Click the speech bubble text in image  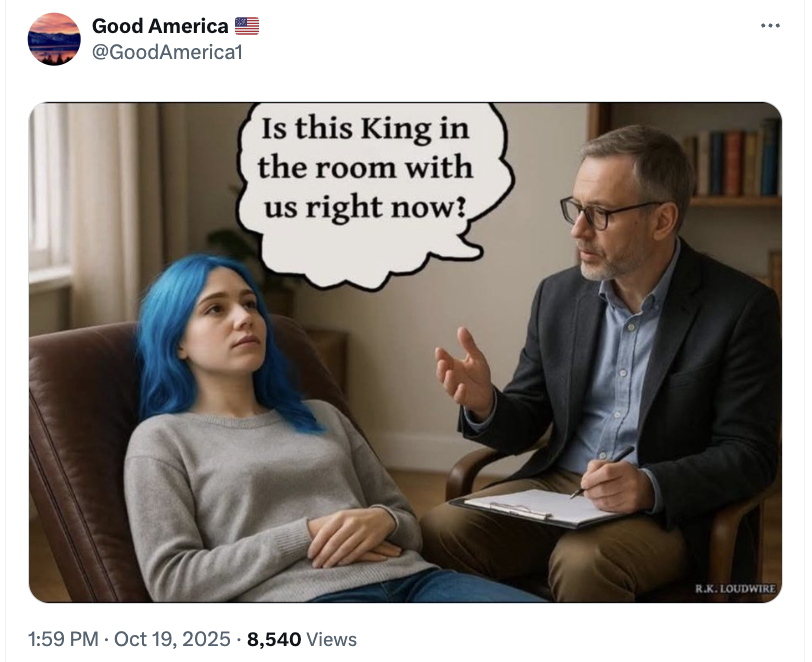coord(365,170)
